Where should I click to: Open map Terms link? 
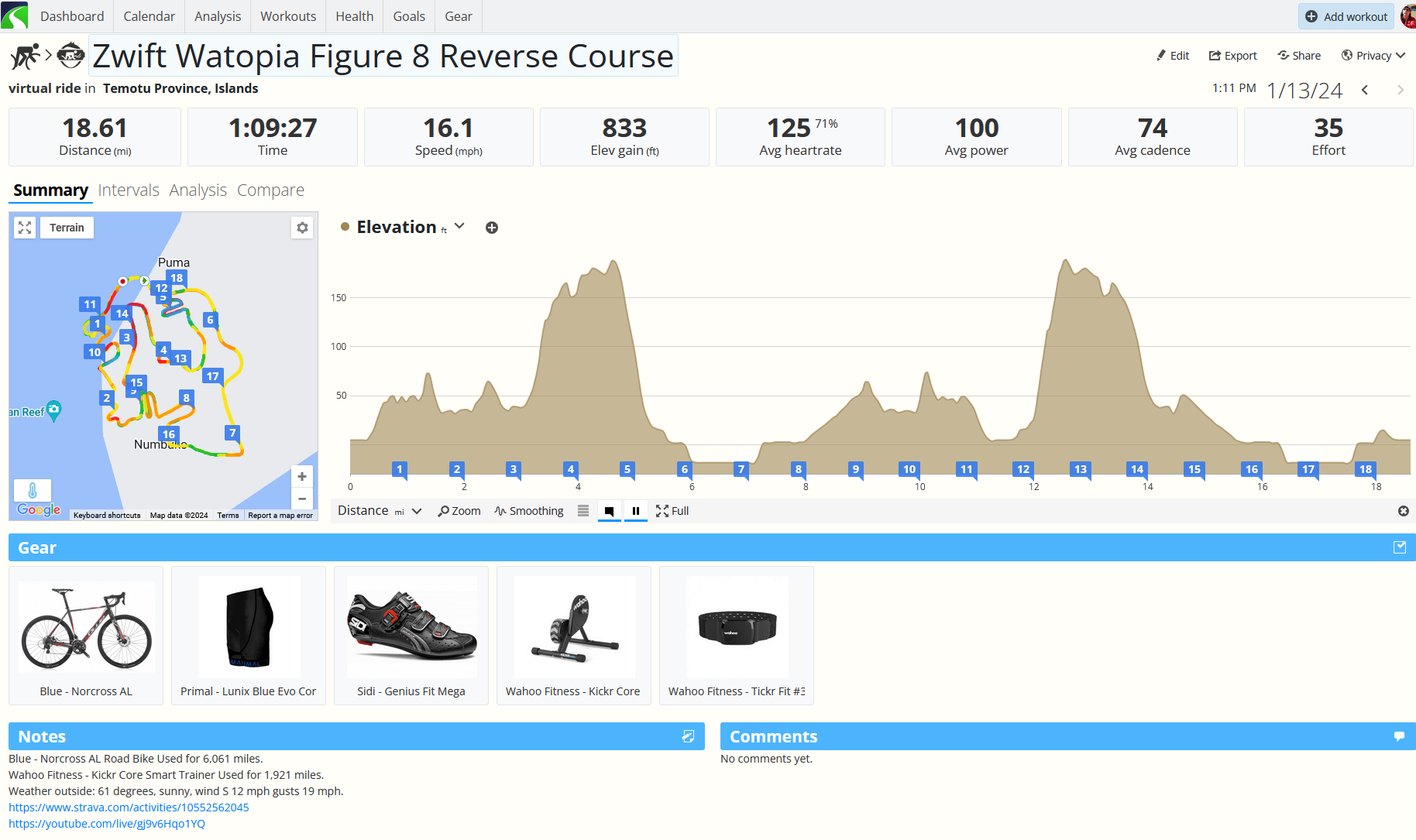click(x=228, y=515)
